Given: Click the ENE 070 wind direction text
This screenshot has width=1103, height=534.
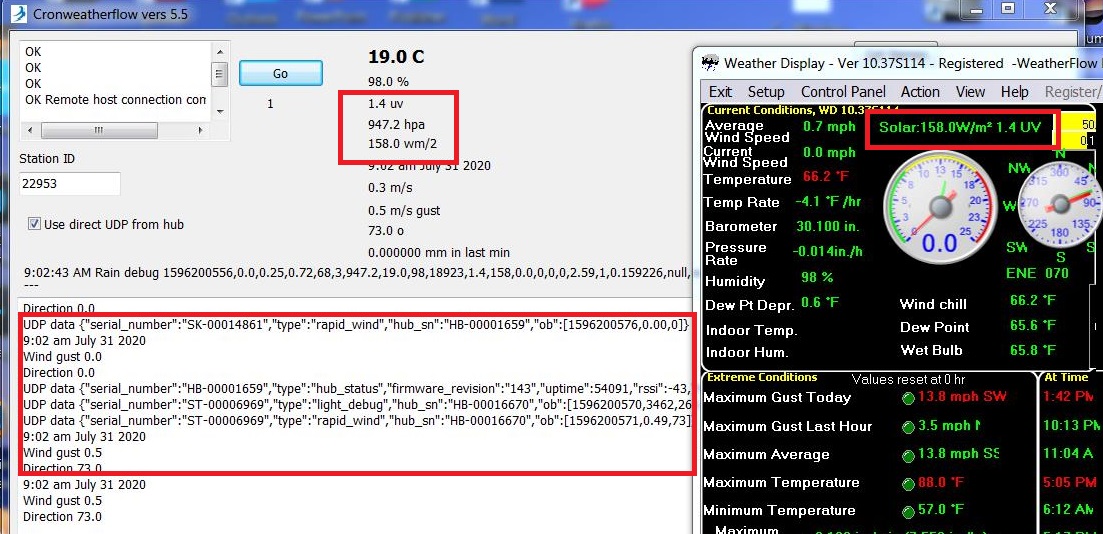Looking at the screenshot, I should (x=1037, y=272).
